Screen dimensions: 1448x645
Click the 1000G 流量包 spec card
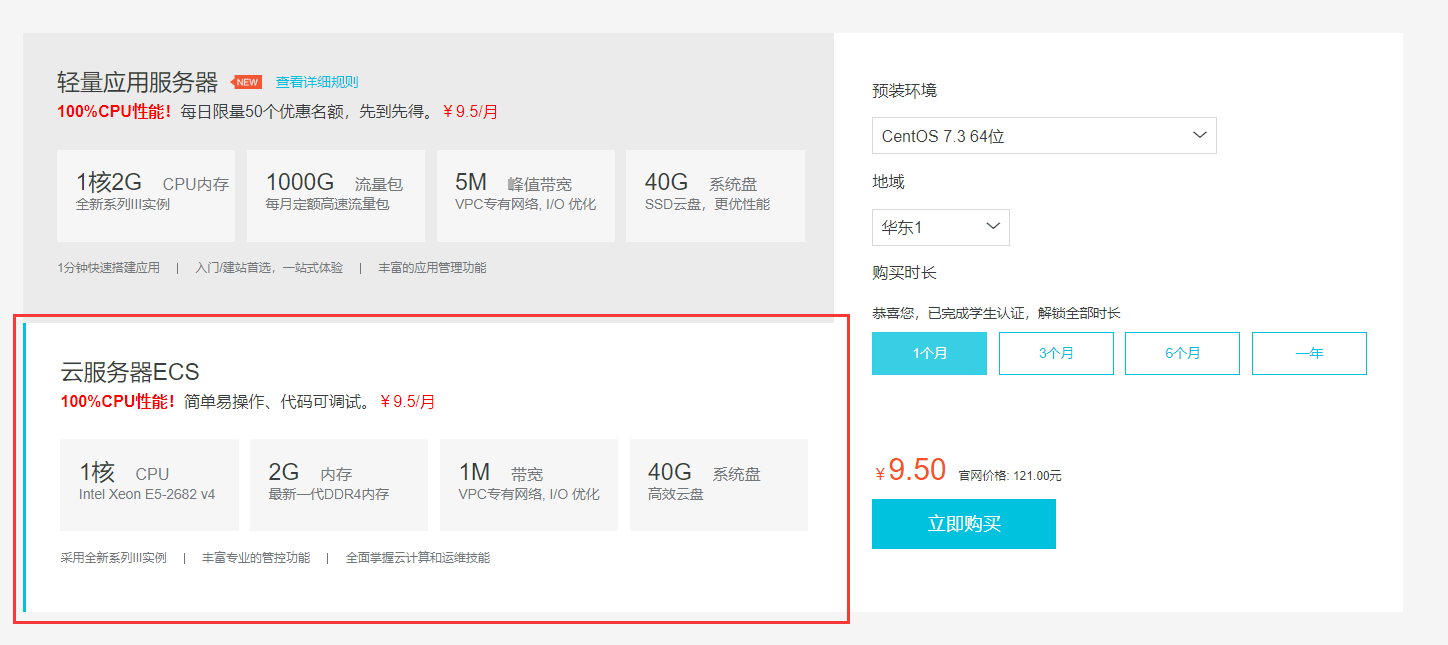(x=336, y=196)
